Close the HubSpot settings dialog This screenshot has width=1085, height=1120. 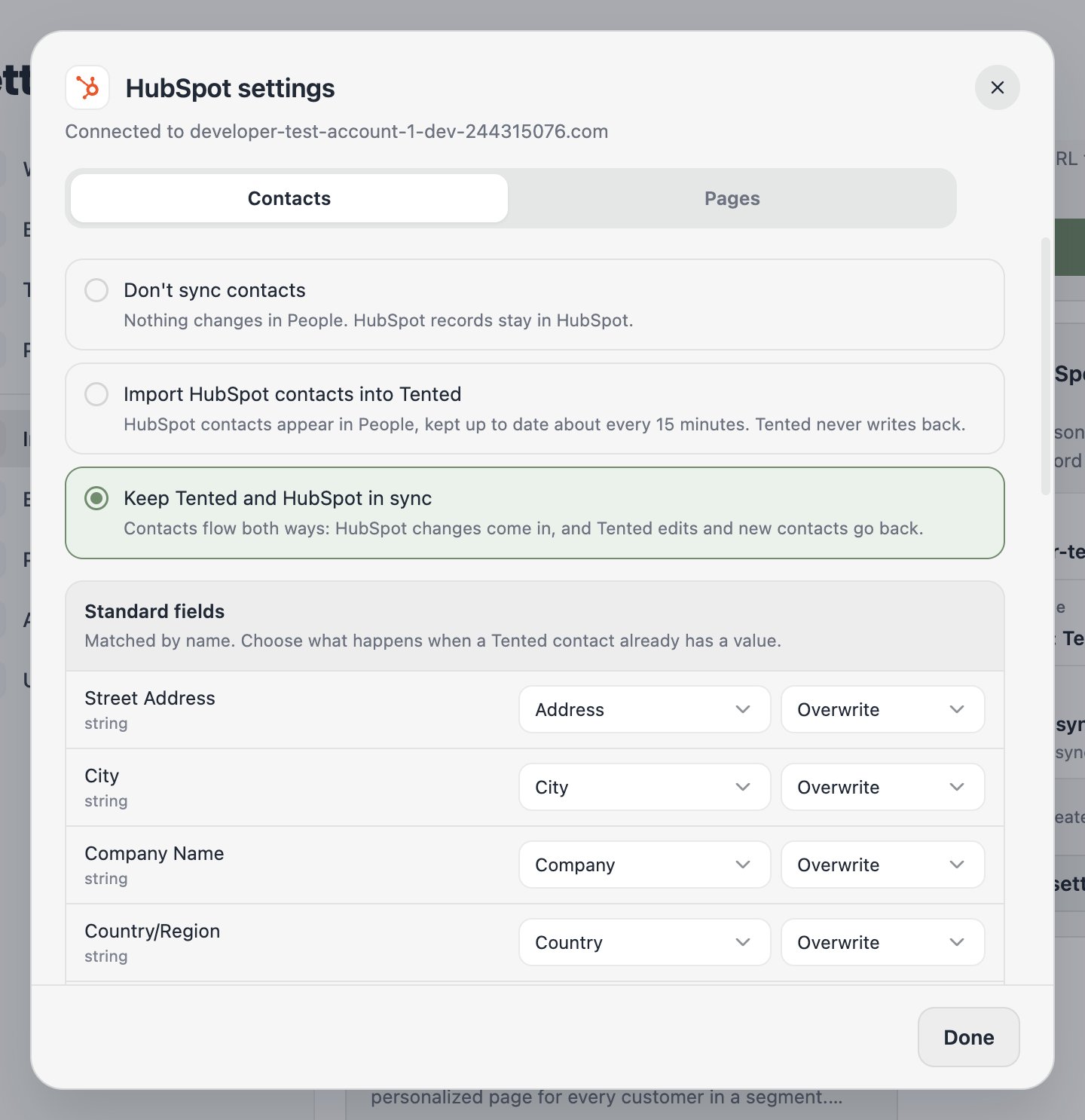pos(997,87)
